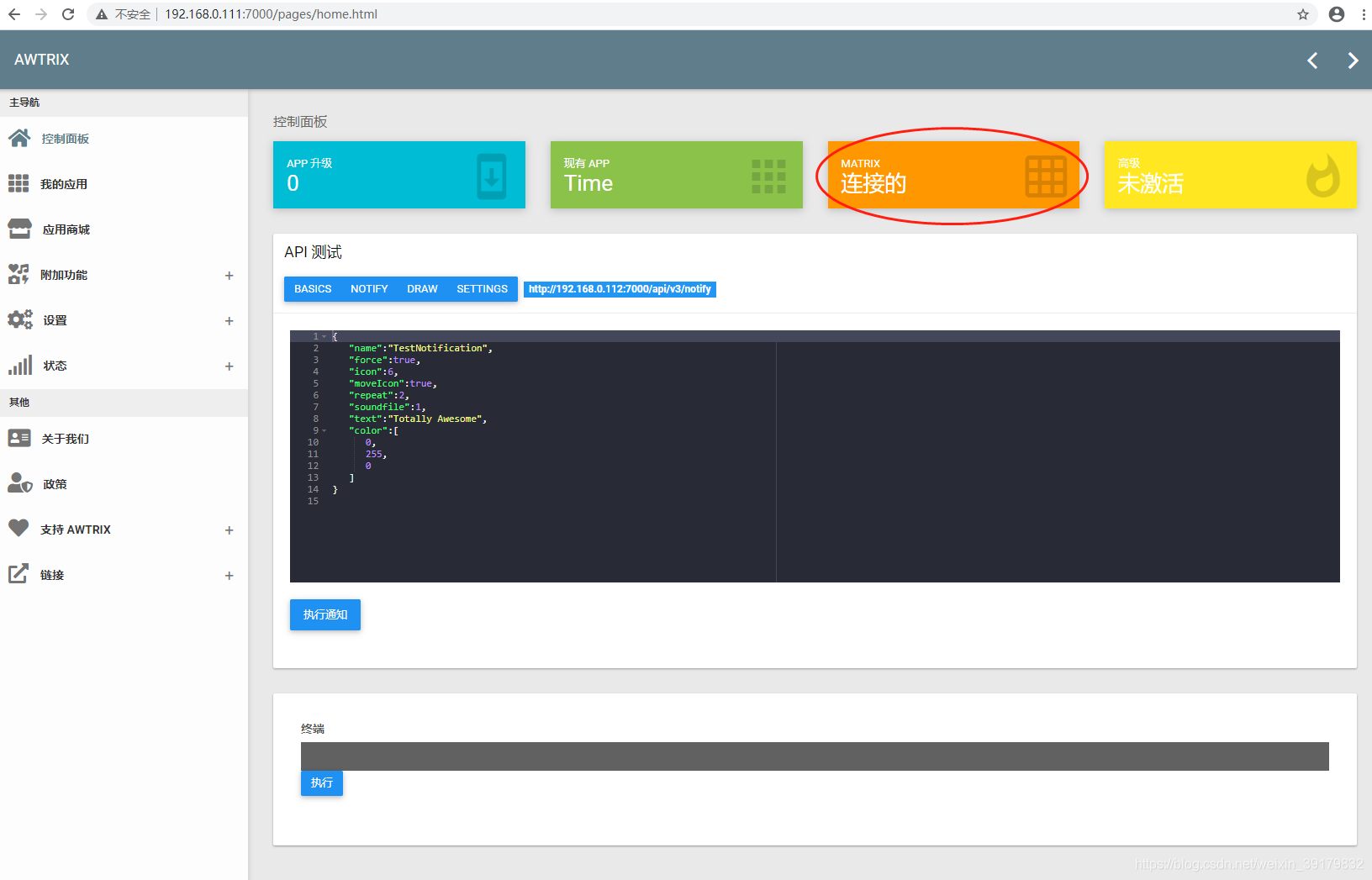
Task: Click the gears icon beside 设置
Action: click(20, 319)
